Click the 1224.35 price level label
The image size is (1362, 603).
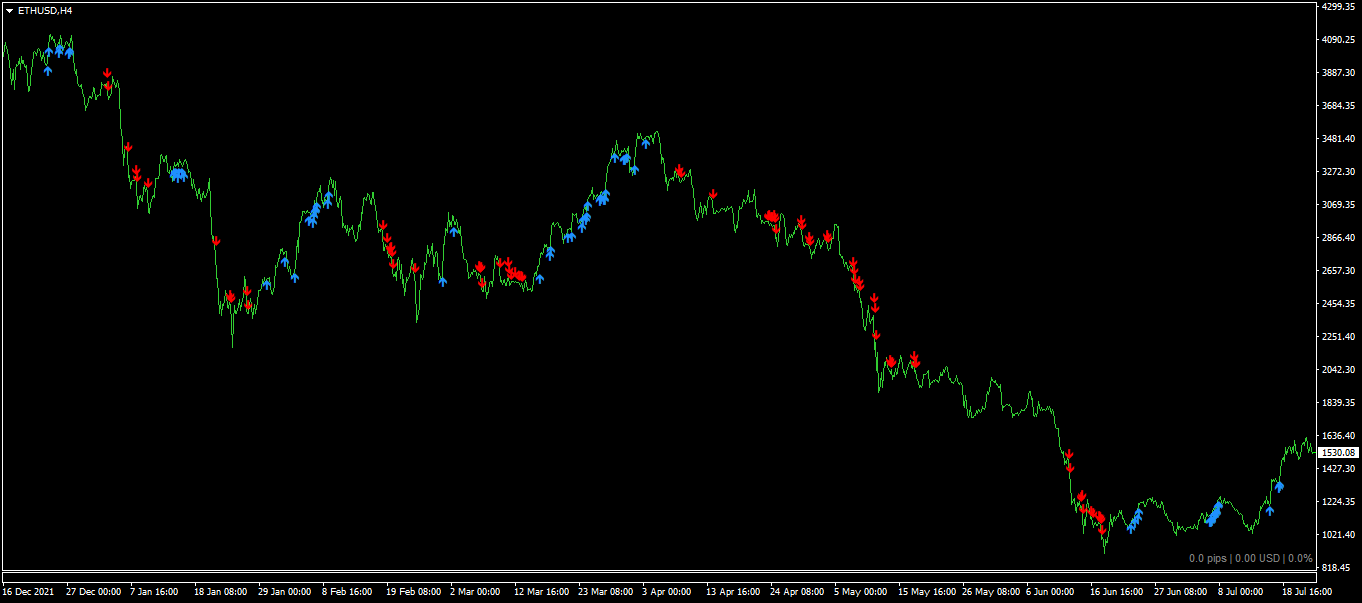[x=1338, y=502]
